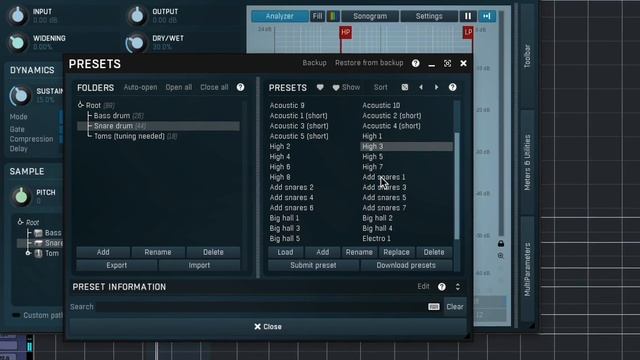
Task: Click the WIDENING knob
Action: (x=18, y=42)
